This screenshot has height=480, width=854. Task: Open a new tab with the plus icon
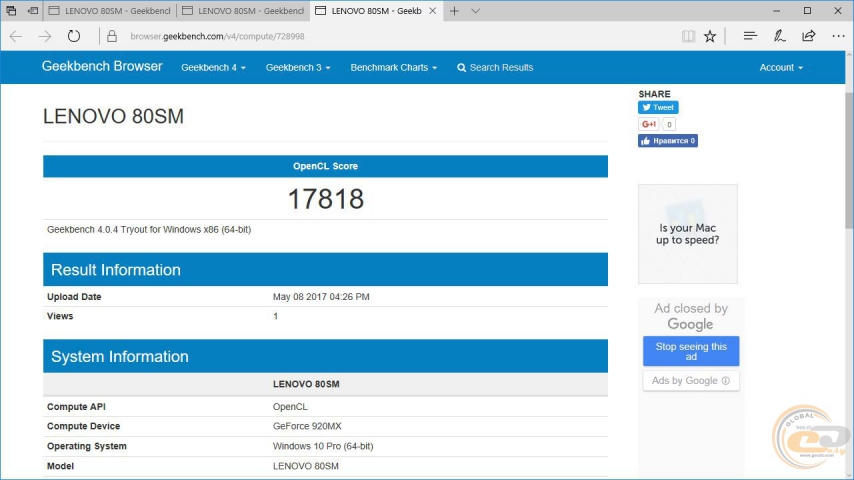(x=454, y=11)
